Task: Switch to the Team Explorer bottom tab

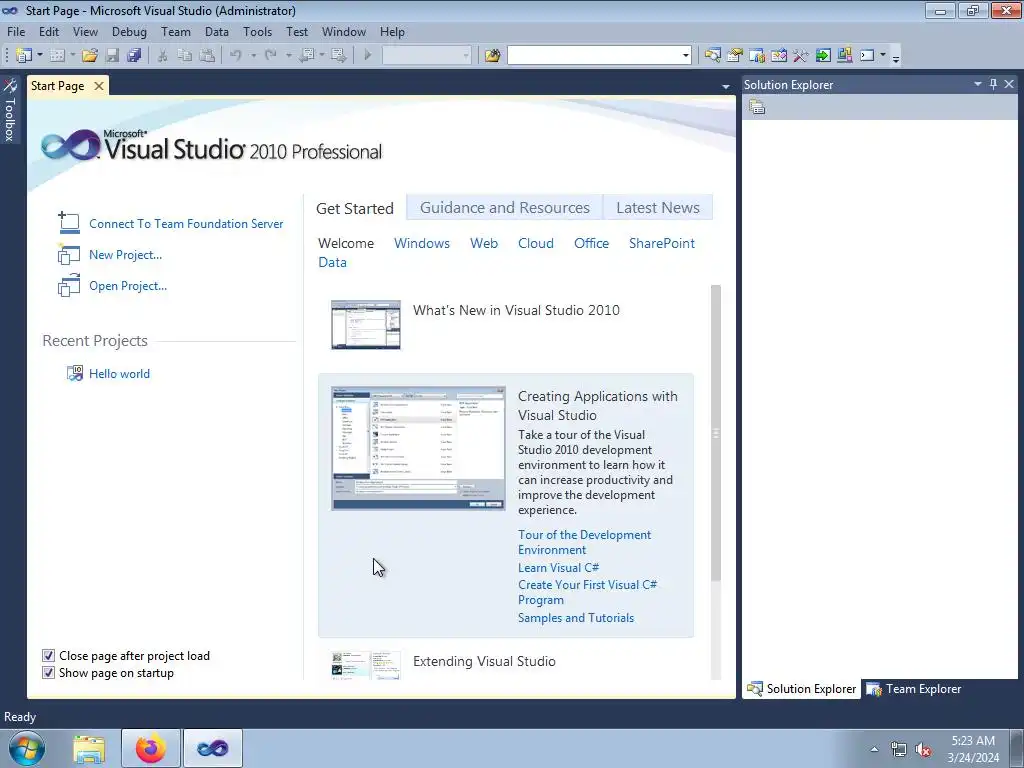Action: (914, 689)
